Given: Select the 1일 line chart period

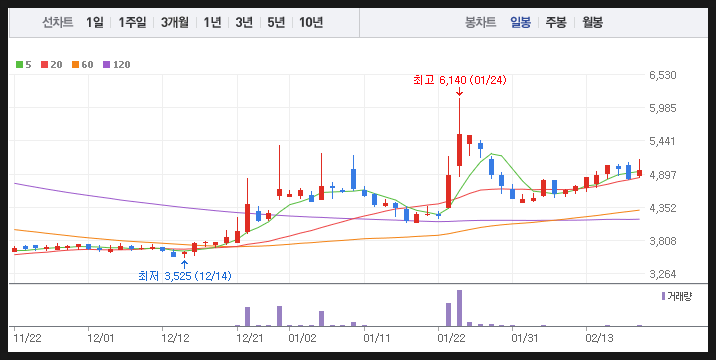Looking at the screenshot, I should coord(95,22).
